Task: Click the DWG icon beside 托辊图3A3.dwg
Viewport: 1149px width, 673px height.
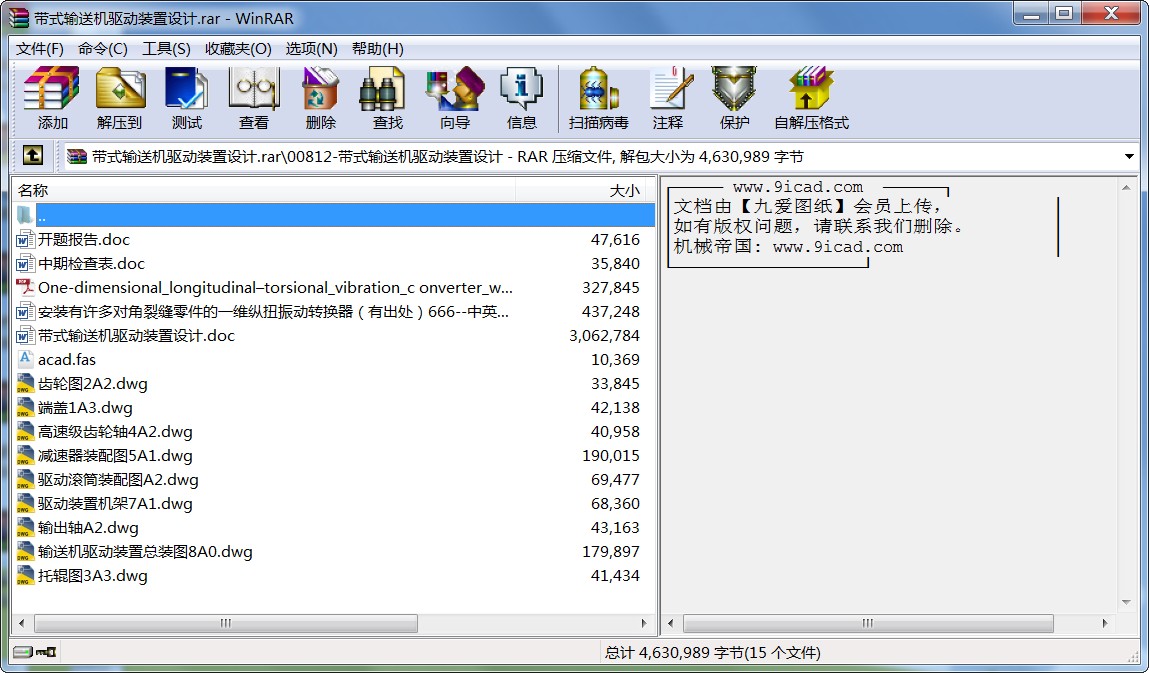Action: (x=25, y=575)
